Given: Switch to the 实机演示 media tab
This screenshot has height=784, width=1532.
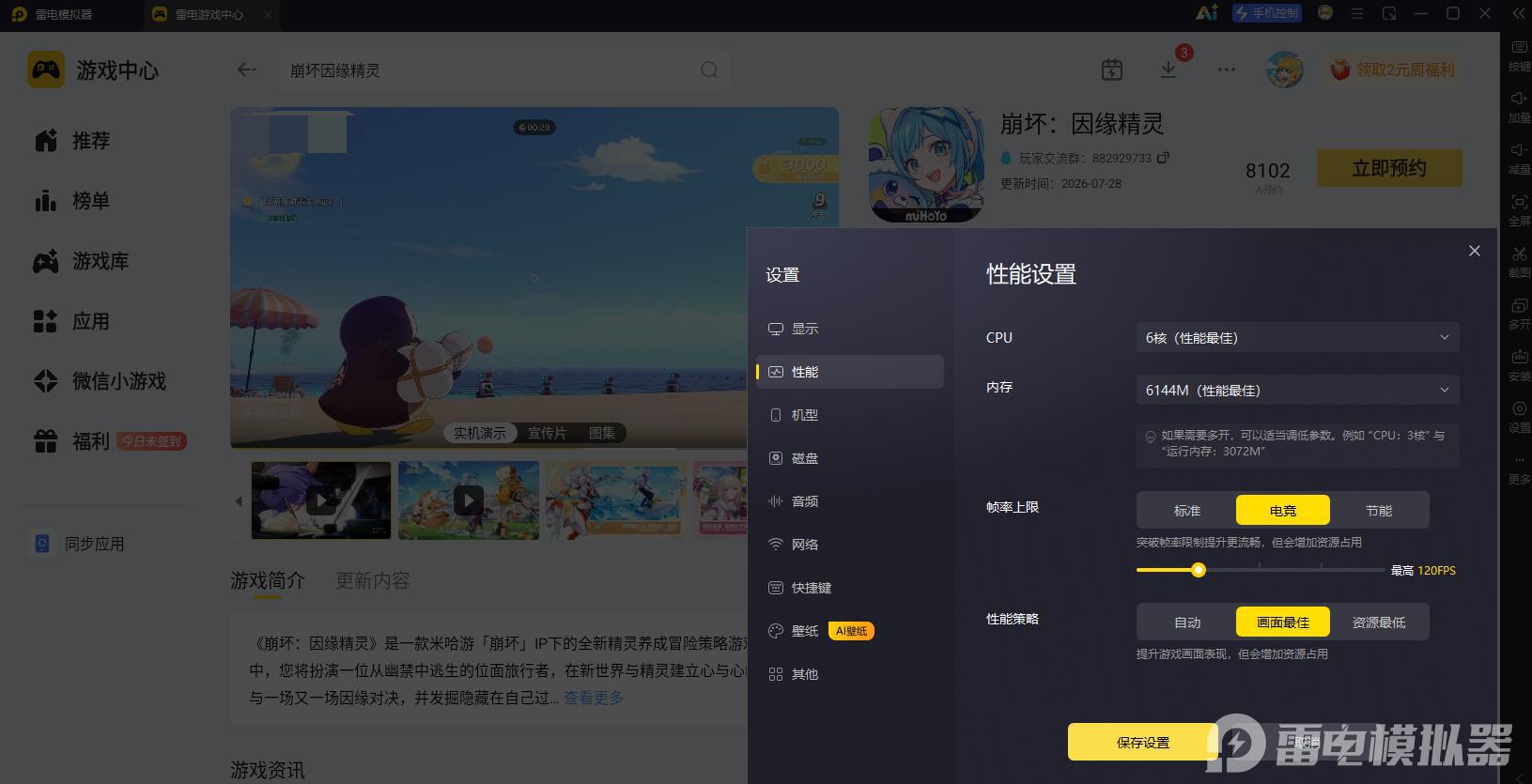Looking at the screenshot, I should click(x=480, y=433).
